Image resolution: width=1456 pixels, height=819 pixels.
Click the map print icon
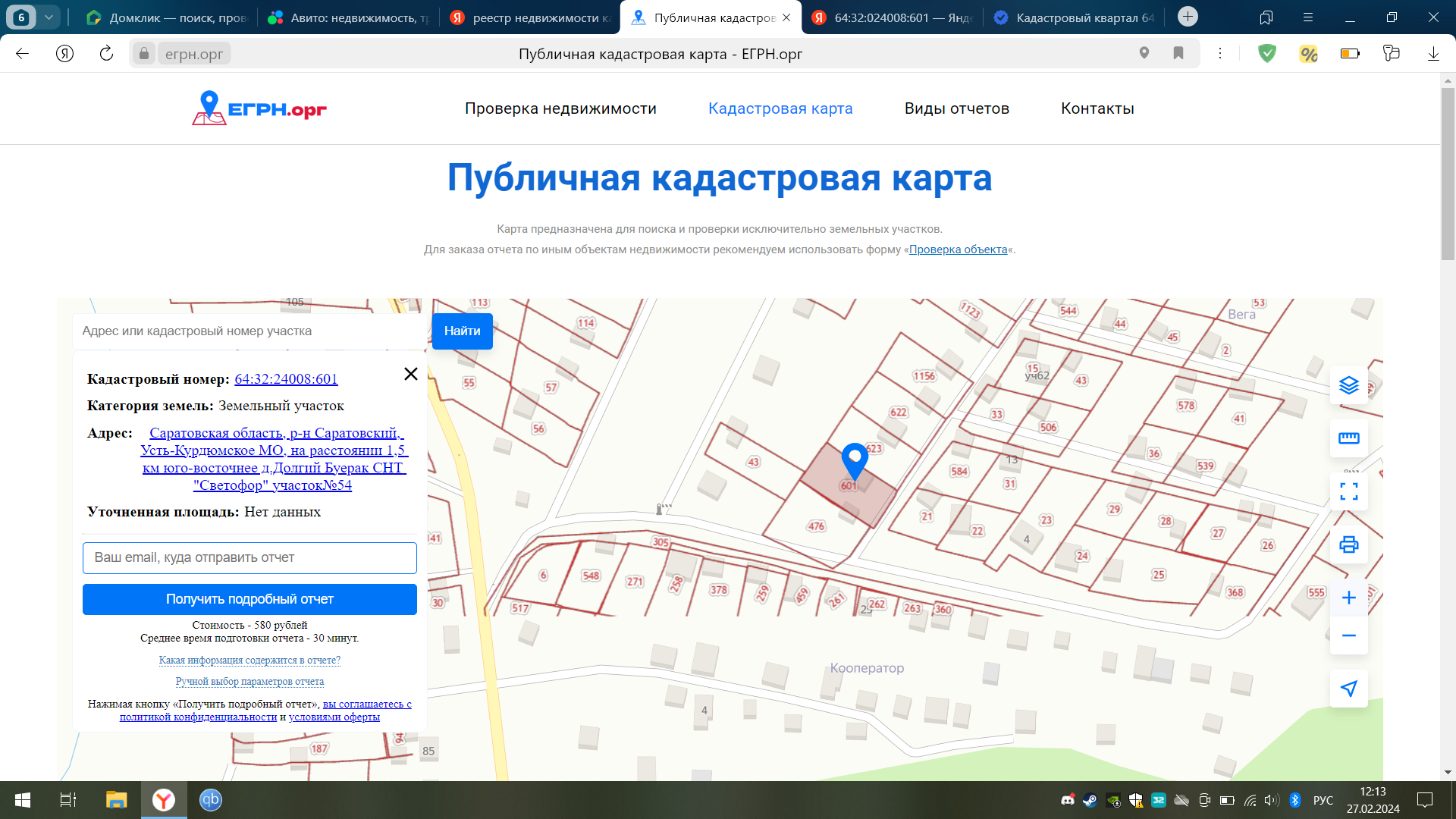1348,544
